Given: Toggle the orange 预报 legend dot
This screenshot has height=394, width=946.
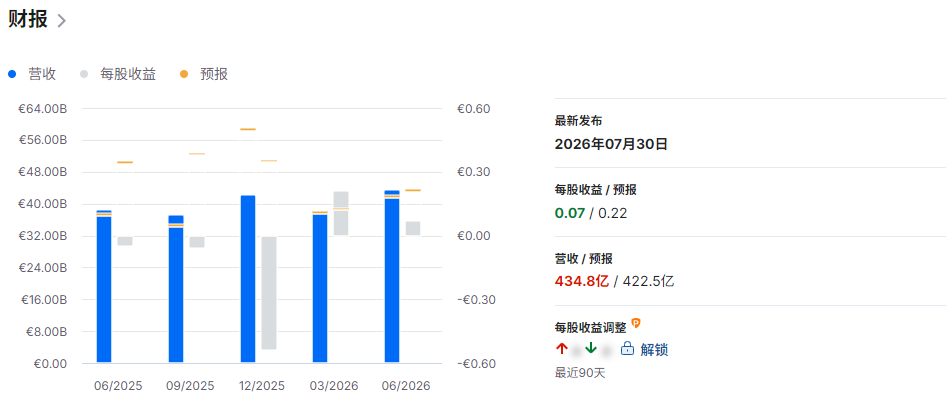Looking at the screenshot, I should [x=184, y=74].
